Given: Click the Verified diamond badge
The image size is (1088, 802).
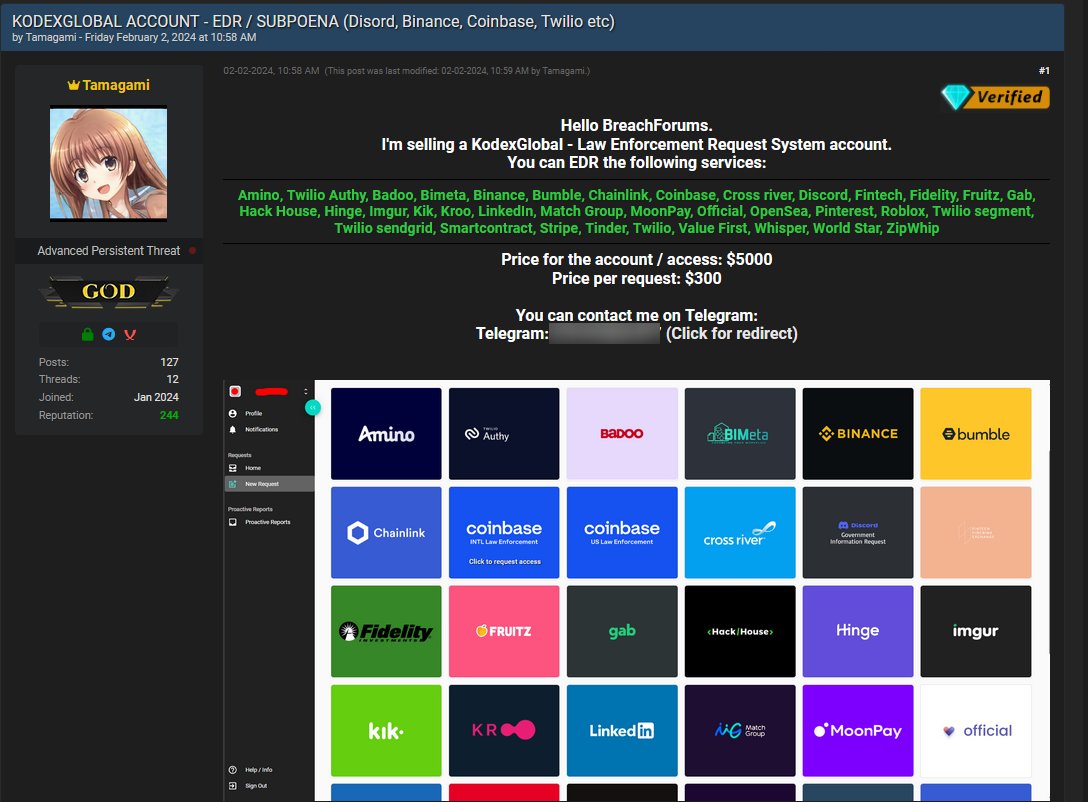Looking at the screenshot, I should point(995,97).
